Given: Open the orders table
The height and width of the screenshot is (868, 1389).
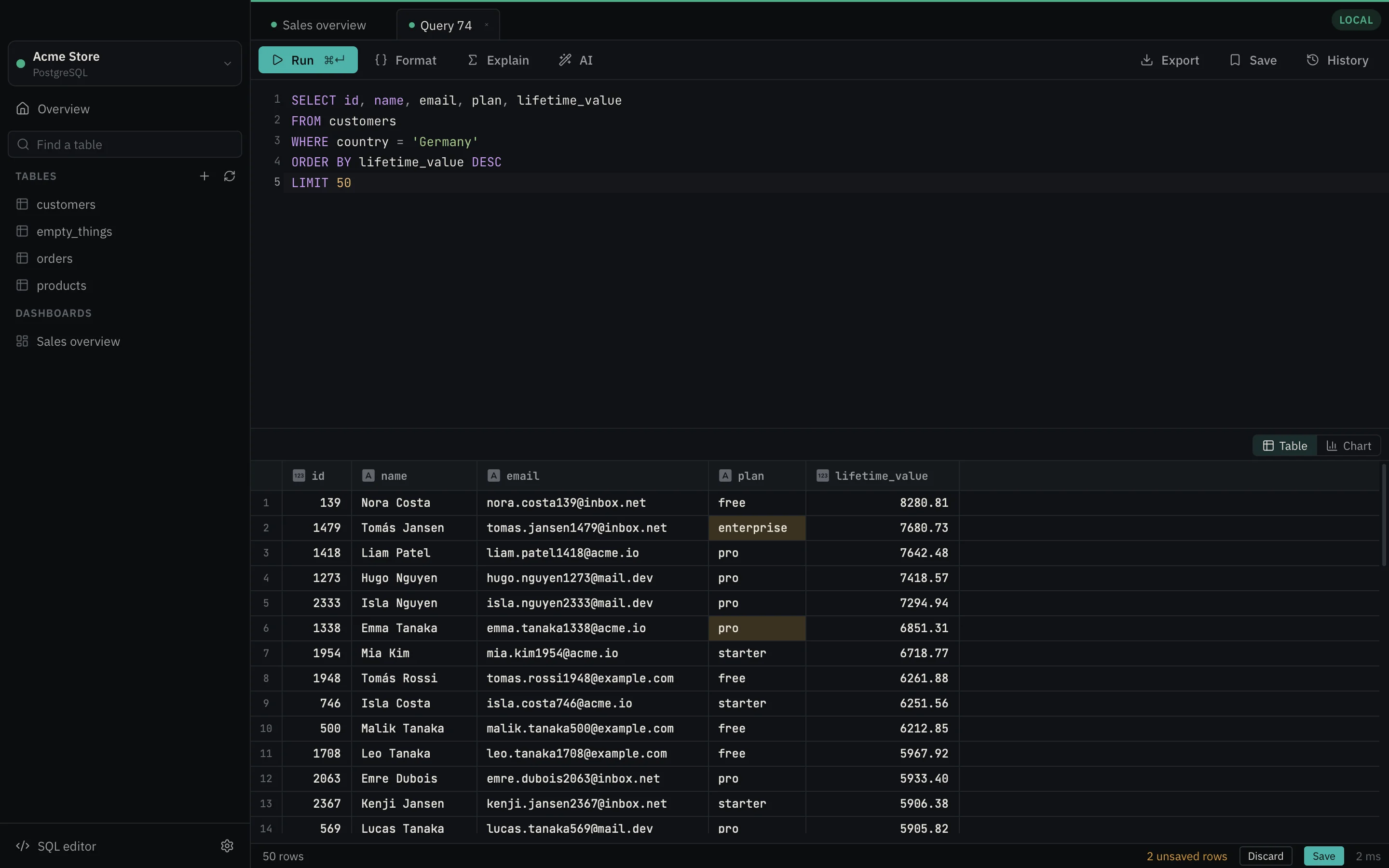Looking at the screenshot, I should click(124, 258).
